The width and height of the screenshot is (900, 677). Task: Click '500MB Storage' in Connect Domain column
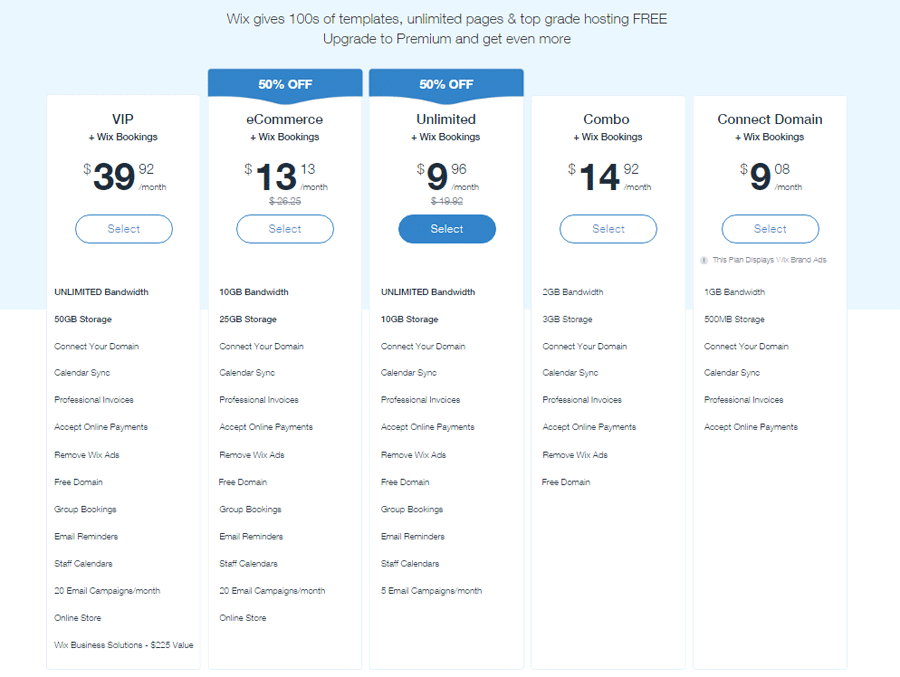point(734,319)
